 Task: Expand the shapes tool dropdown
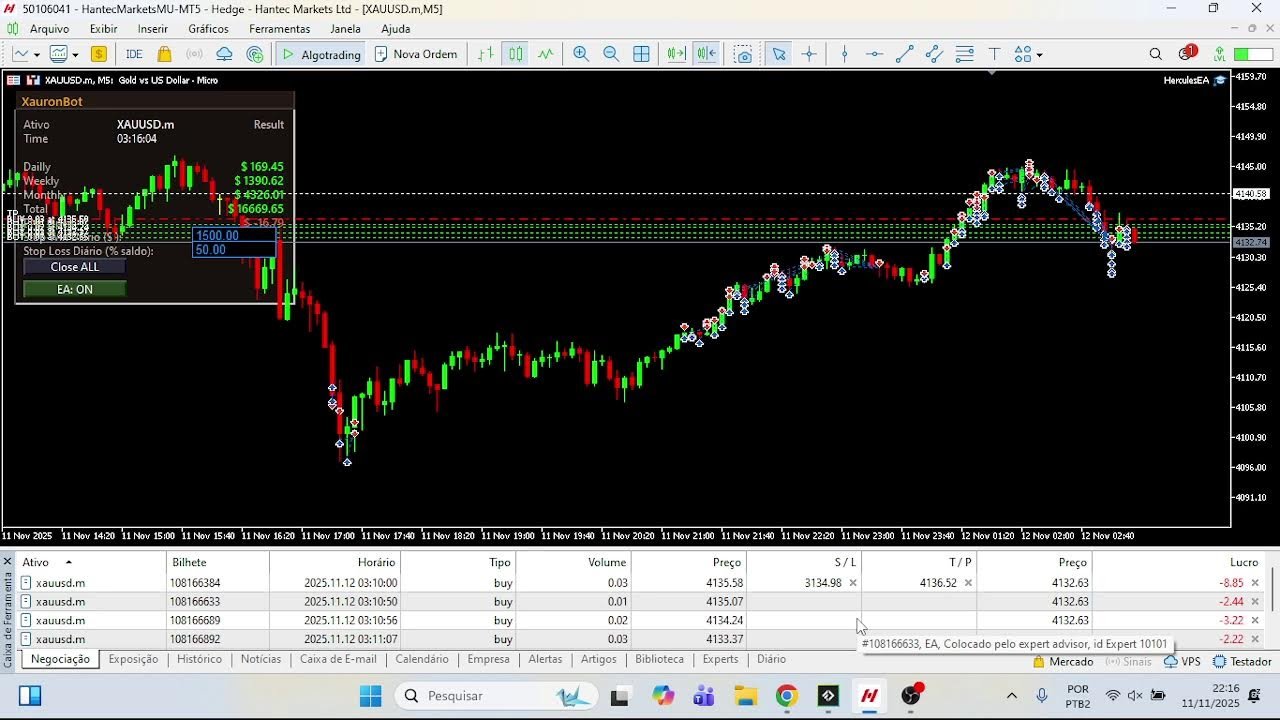coord(1040,54)
